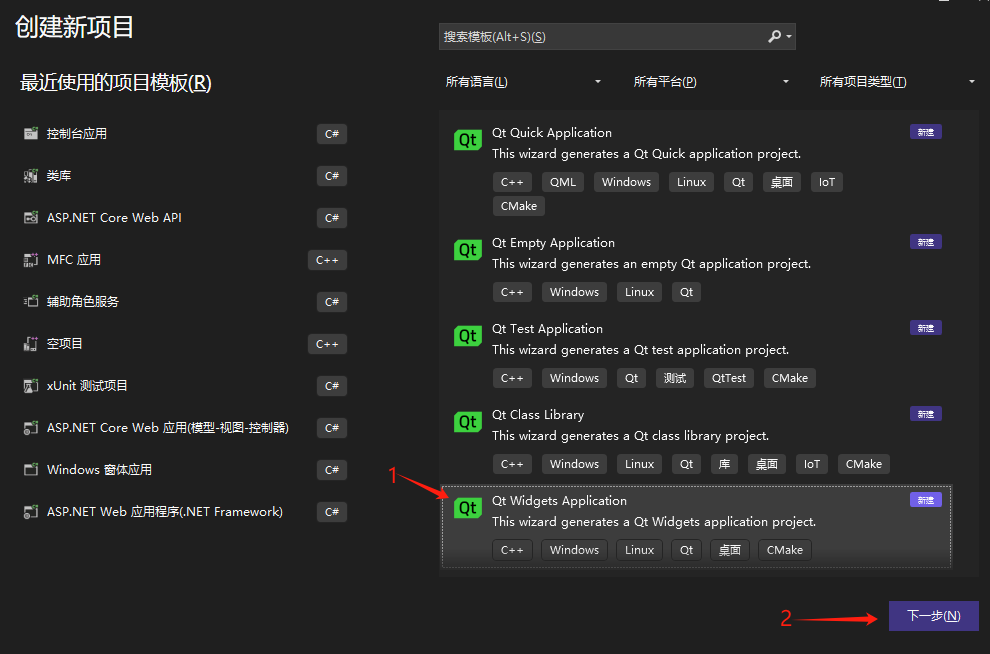Click the ASP.NET Core Web API icon
The height and width of the screenshot is (654, 990).
click(x=30, y=218)
